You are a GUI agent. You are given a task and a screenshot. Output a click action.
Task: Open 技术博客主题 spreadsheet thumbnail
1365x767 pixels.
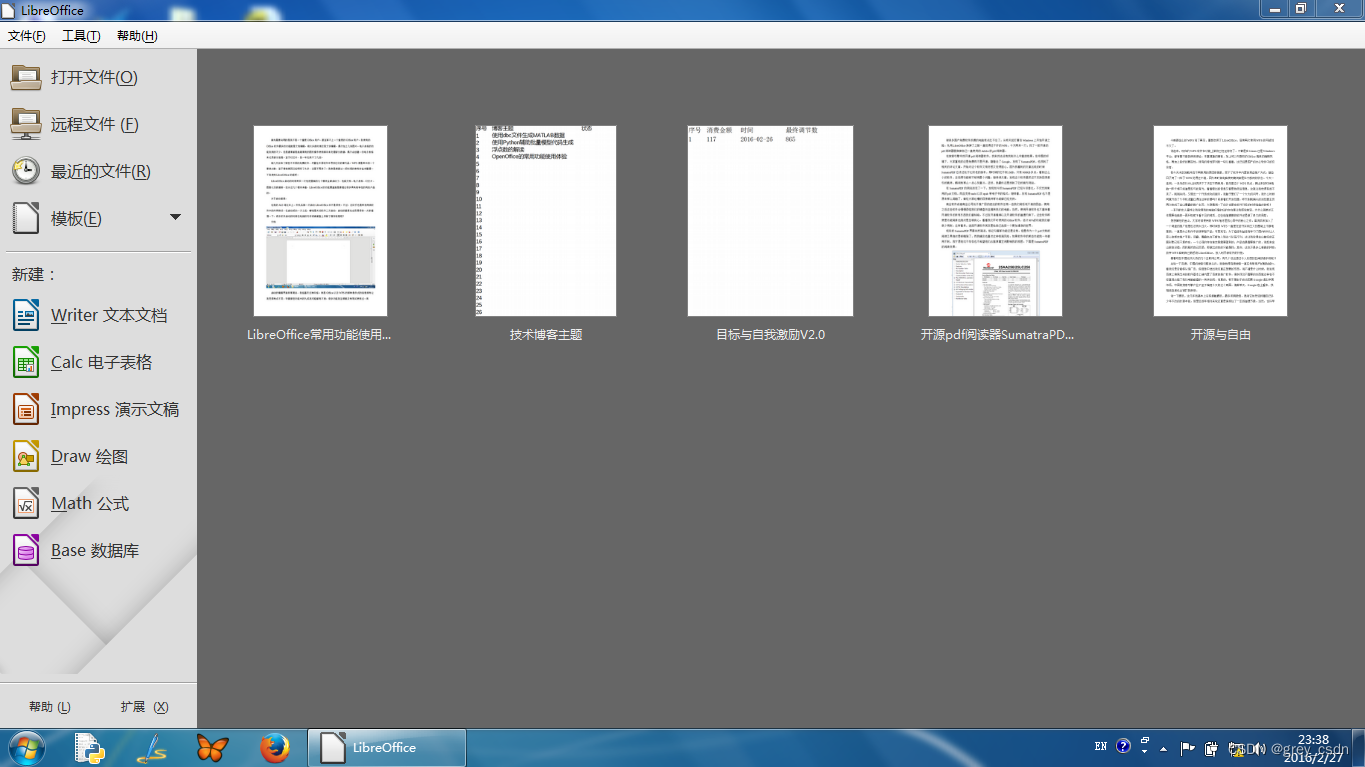(x=546, y=221)
